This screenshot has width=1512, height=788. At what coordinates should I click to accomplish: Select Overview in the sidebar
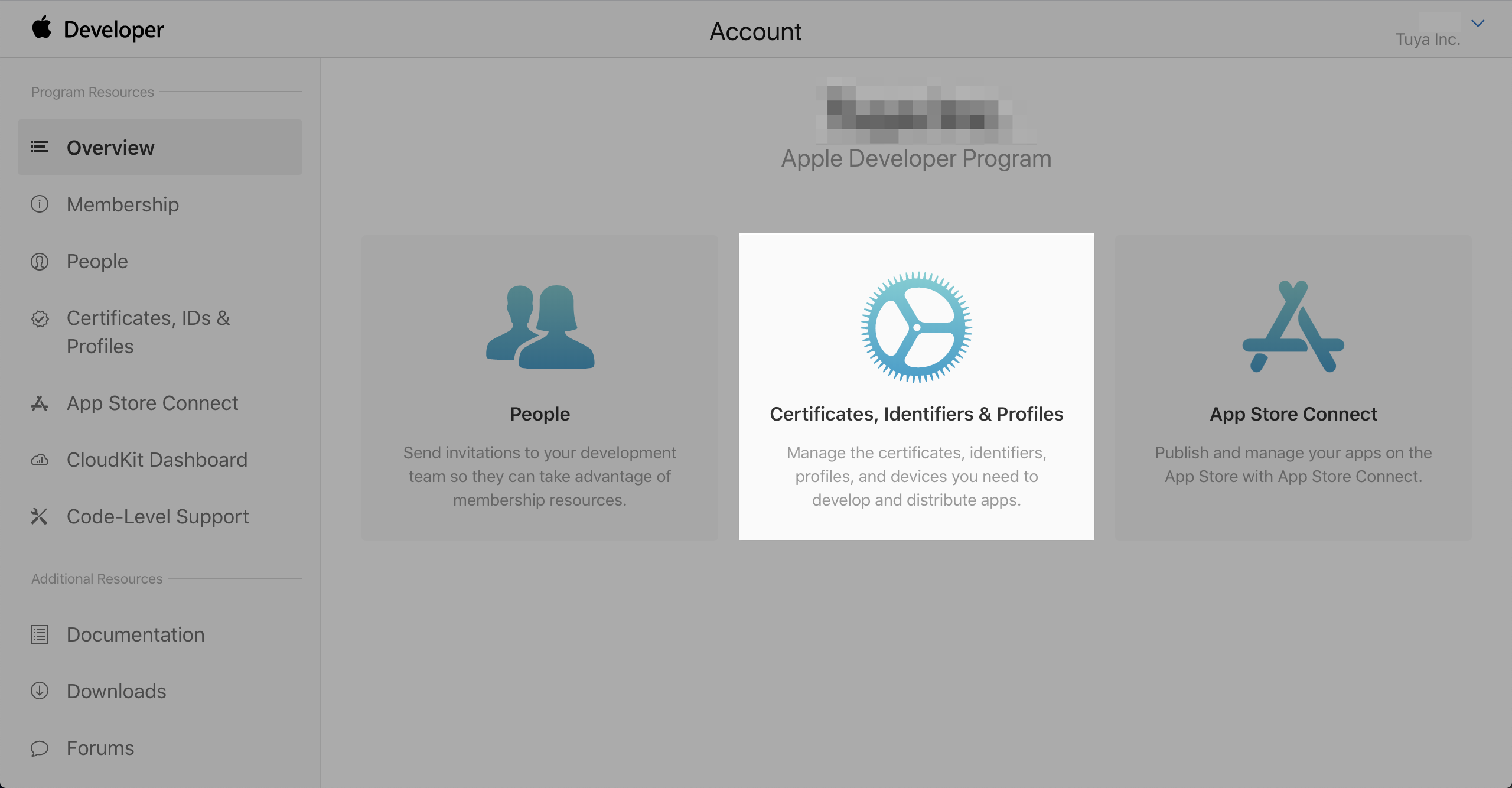[160, 147]
